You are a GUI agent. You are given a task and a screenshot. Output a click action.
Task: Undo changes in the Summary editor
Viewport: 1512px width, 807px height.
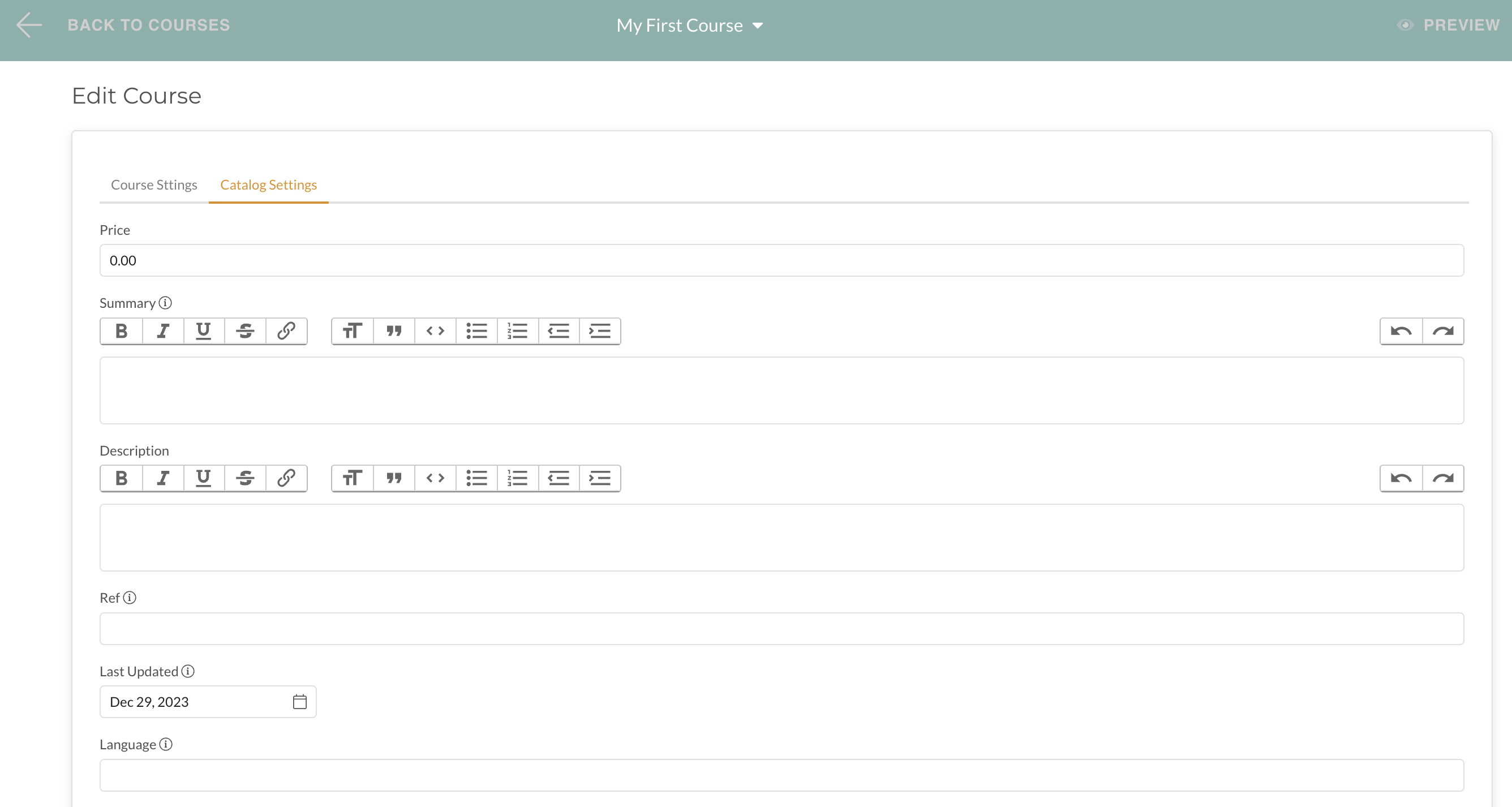(1402, 331)
